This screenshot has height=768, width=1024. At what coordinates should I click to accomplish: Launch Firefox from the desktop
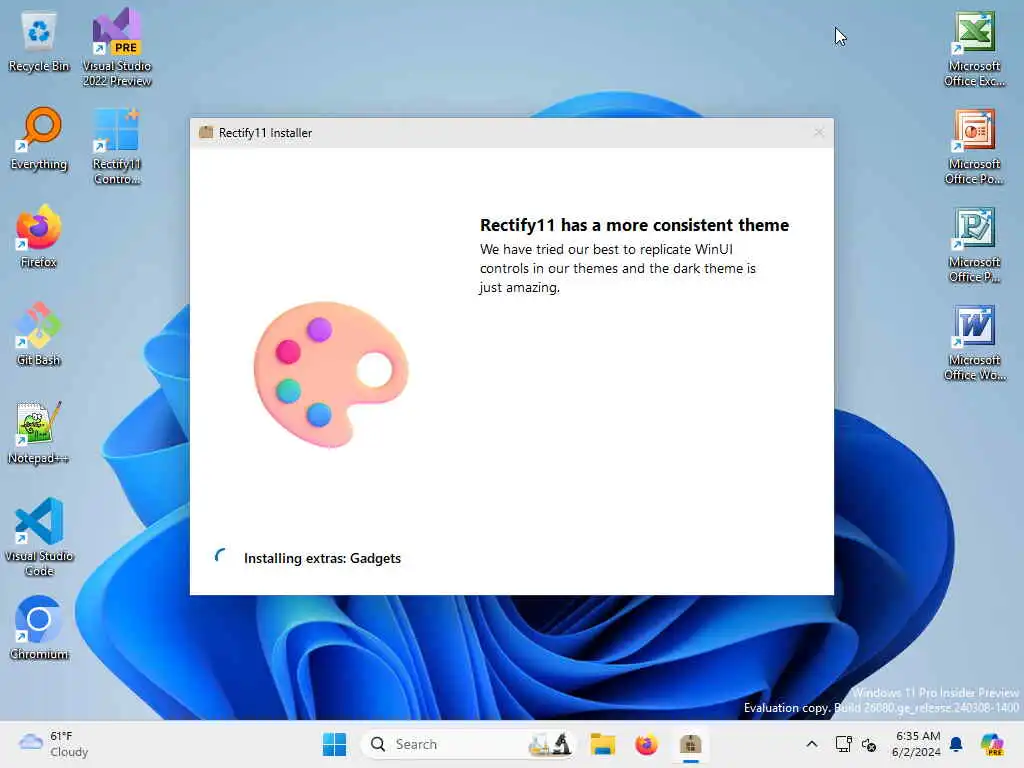point(39,236)
